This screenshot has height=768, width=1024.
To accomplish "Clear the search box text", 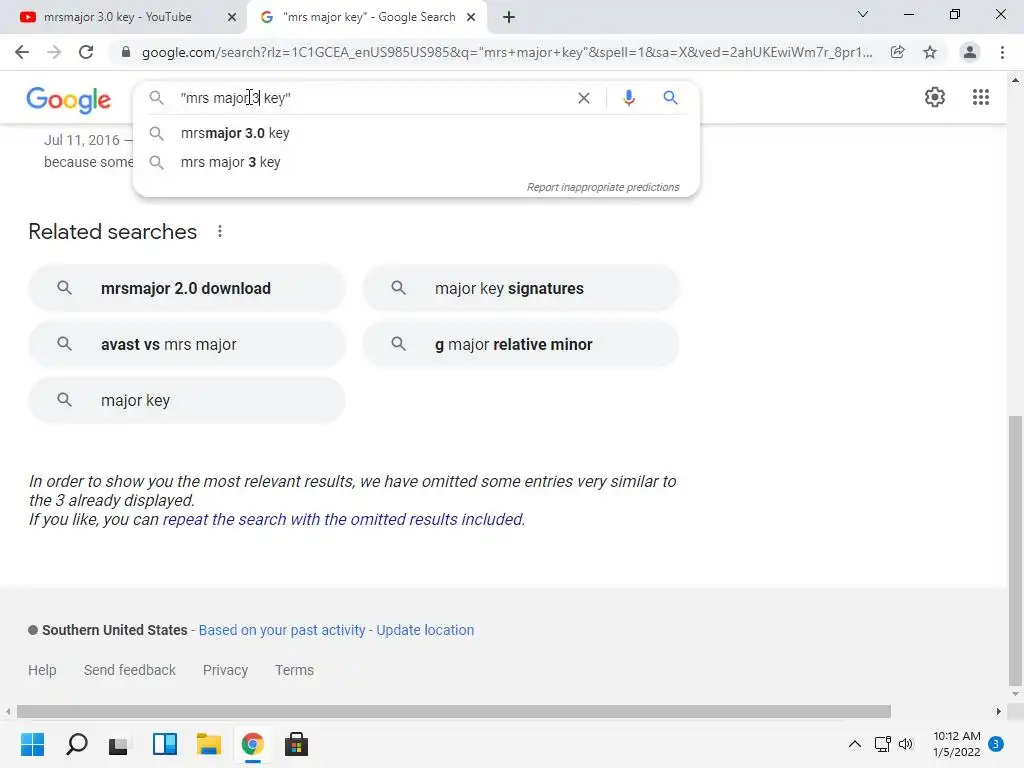I will [584, 98].
